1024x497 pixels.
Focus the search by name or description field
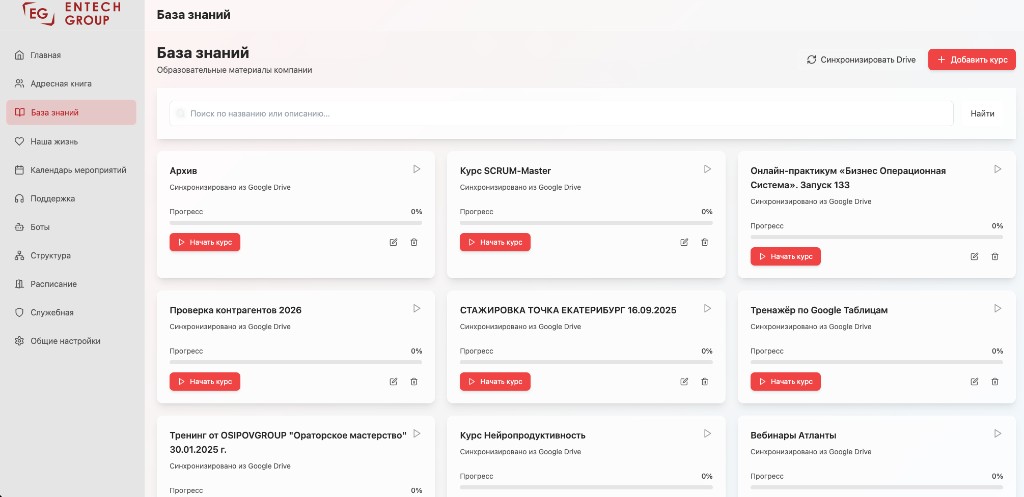coord(562,114)
